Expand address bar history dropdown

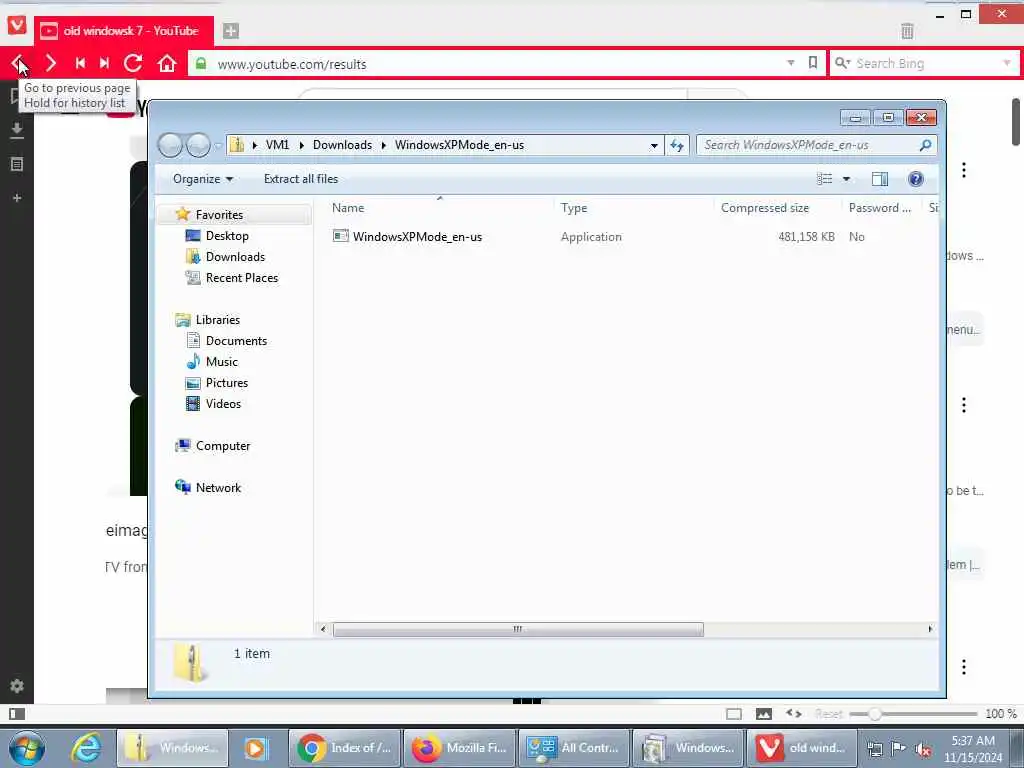click(x=791, y=63)
